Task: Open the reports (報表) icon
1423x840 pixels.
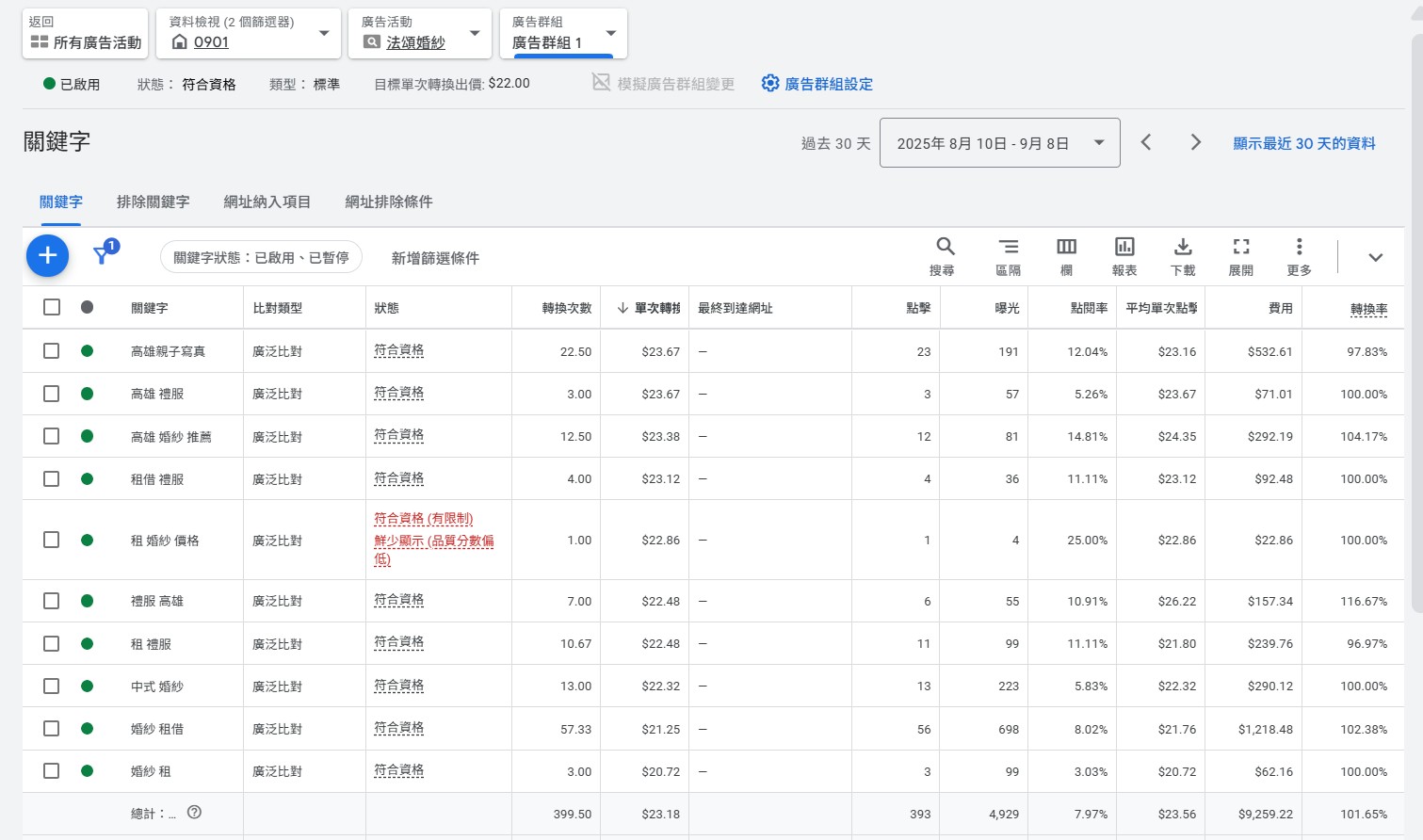Action: (1124, 247)
